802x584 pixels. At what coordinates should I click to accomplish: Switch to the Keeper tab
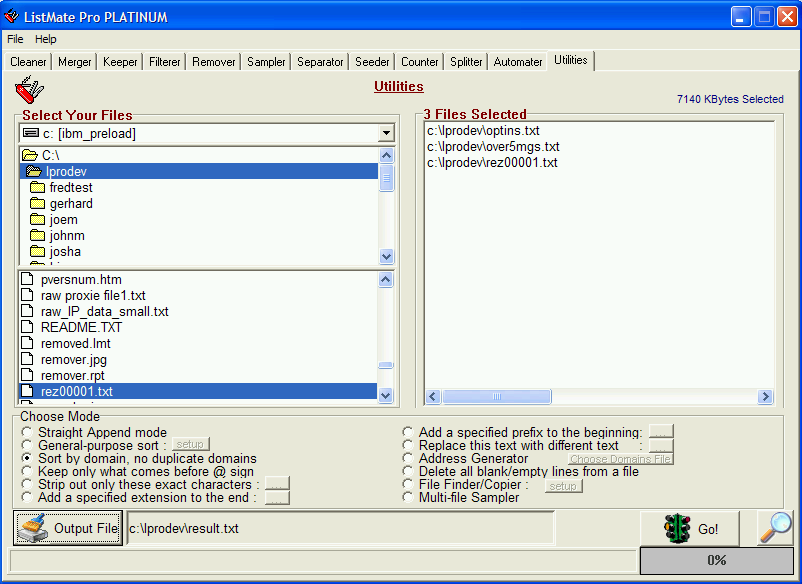coord(120,62)
